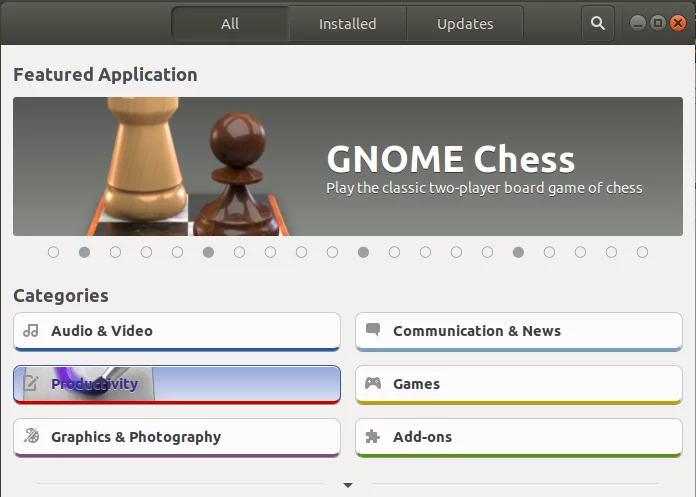Select the nineteenth carousel dot
Image resolution: width=696 pixels, height=497 pixels.
point(611,252)
